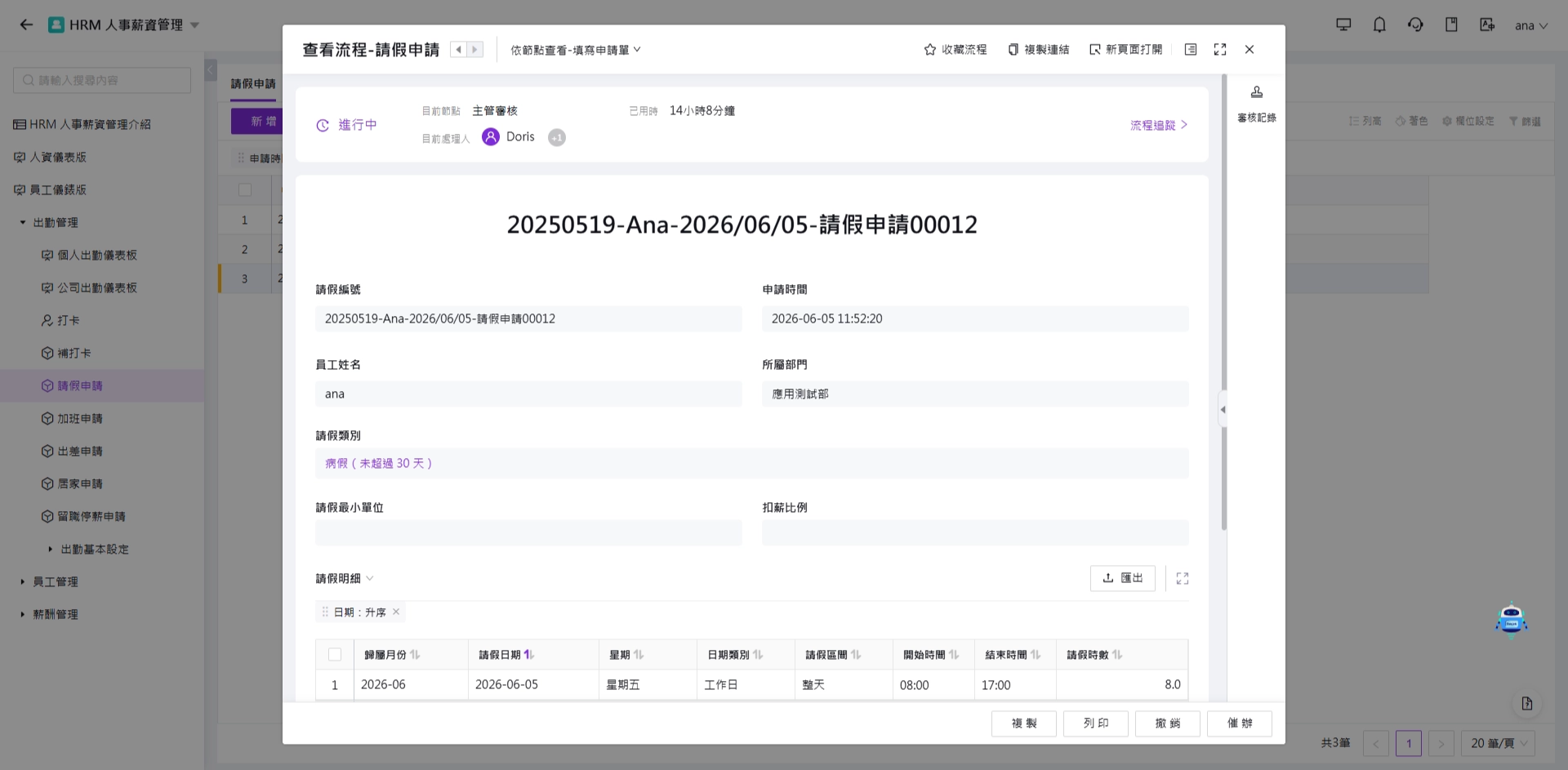Collapse the 出勤管理 tree group
1568x770 pixels.
23,222
